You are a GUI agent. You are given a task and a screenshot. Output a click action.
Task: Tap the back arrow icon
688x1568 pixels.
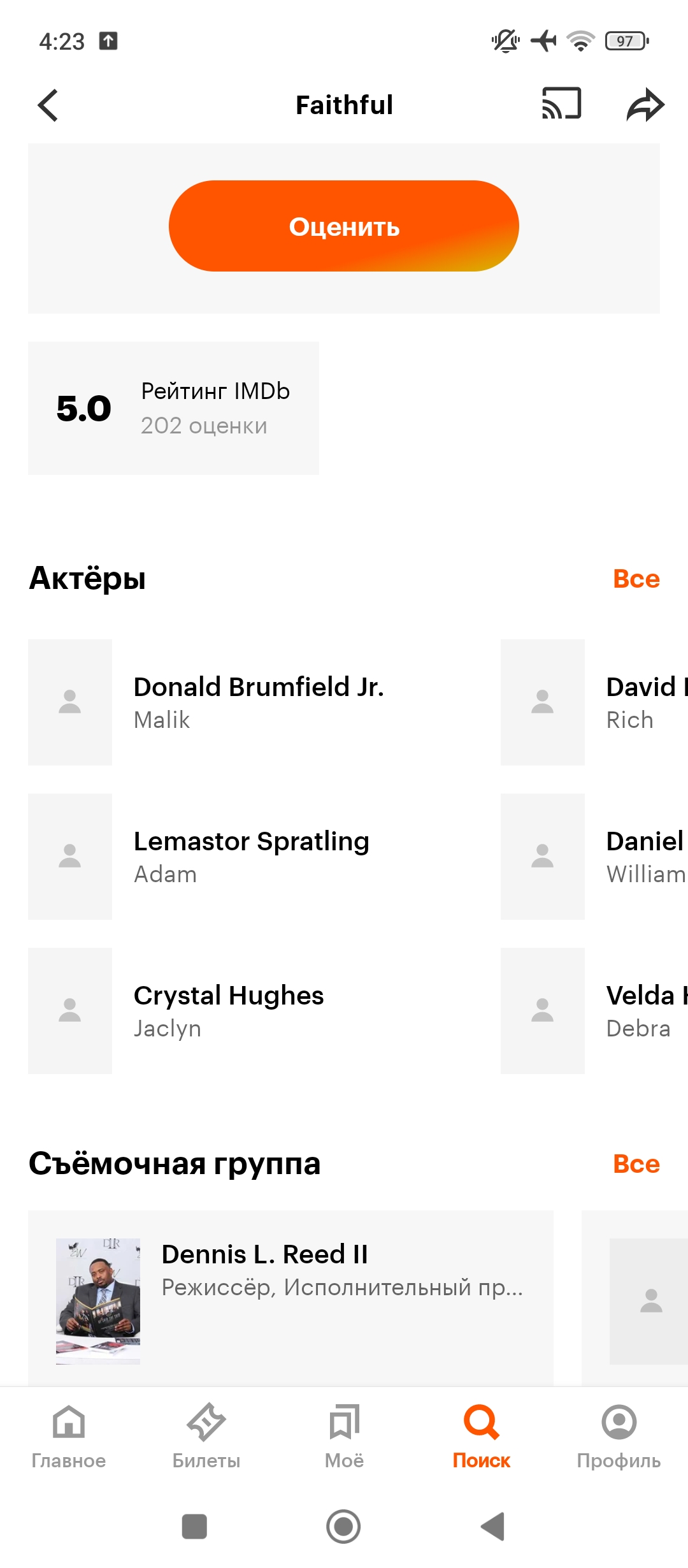click(48, 105)
